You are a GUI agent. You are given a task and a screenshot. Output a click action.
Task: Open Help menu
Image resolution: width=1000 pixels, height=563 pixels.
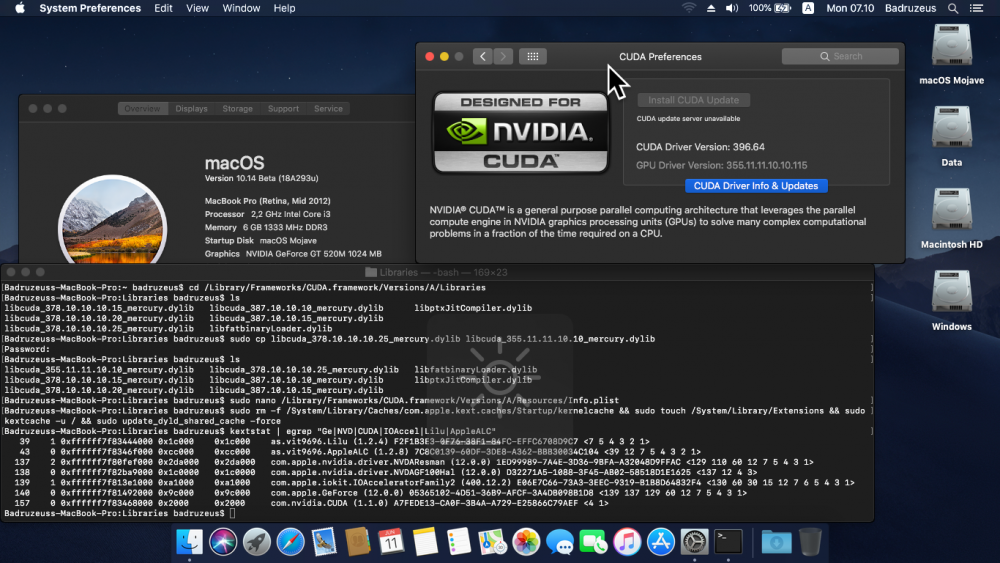point(284,8)
